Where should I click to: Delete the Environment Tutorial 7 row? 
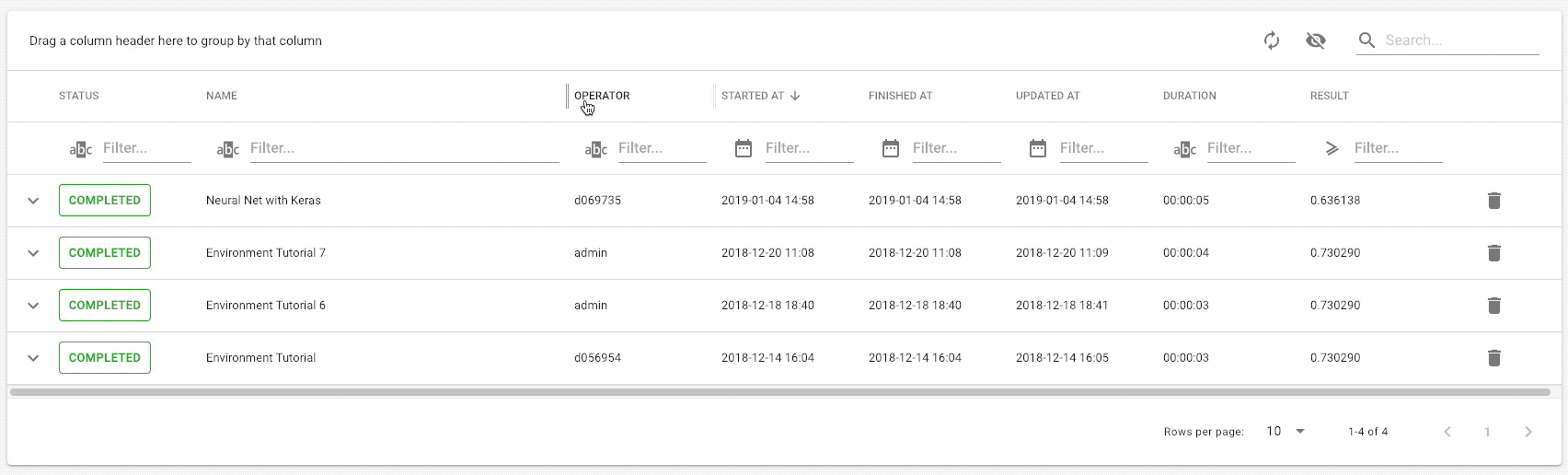coord(1494,253)
